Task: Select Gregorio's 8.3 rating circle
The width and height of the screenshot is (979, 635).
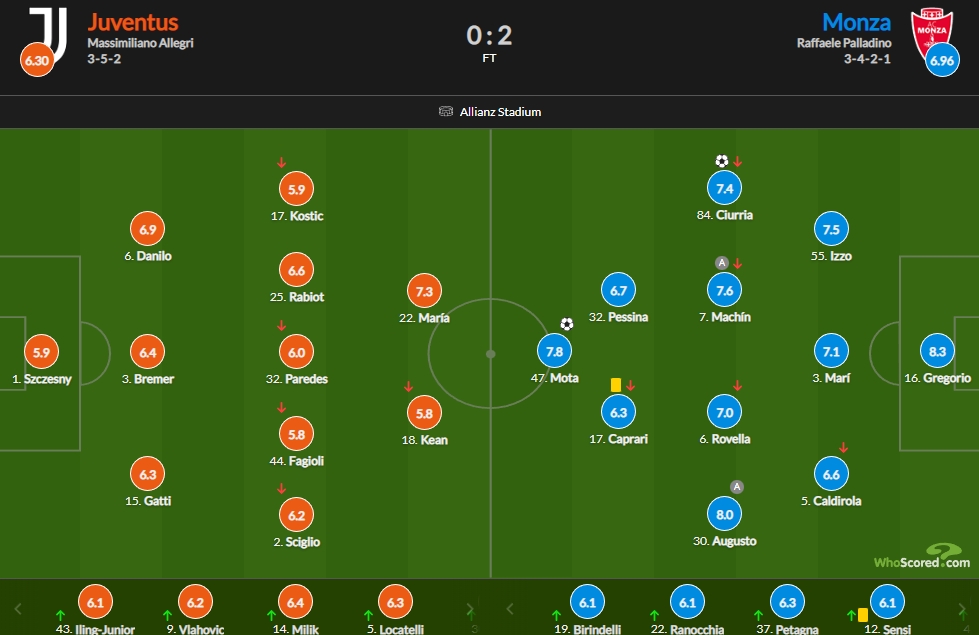Action: click(x=937, y=352)
